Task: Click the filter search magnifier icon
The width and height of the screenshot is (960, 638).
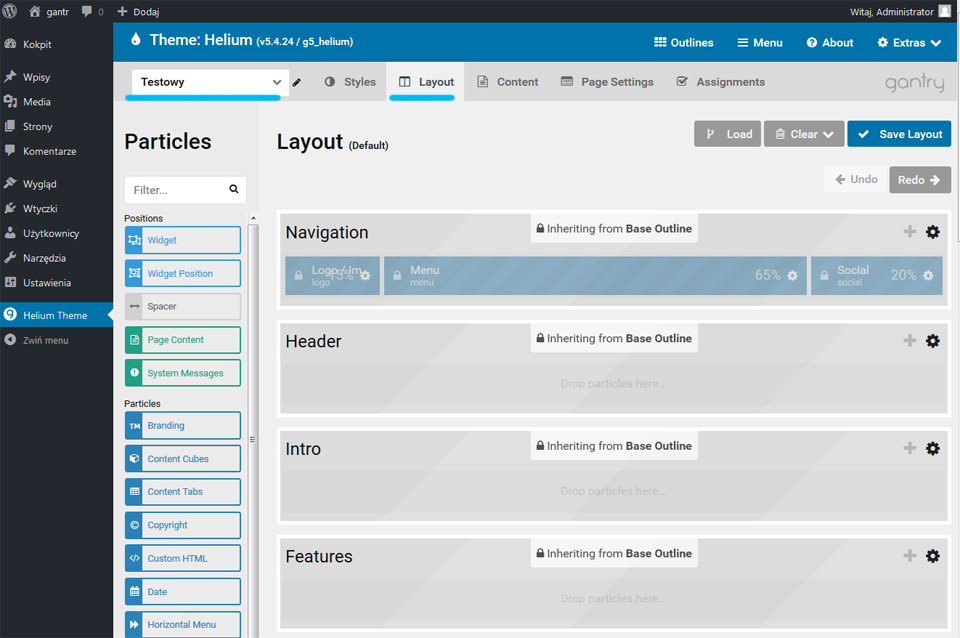Action: pyautogui.click(x=234, y=189)
